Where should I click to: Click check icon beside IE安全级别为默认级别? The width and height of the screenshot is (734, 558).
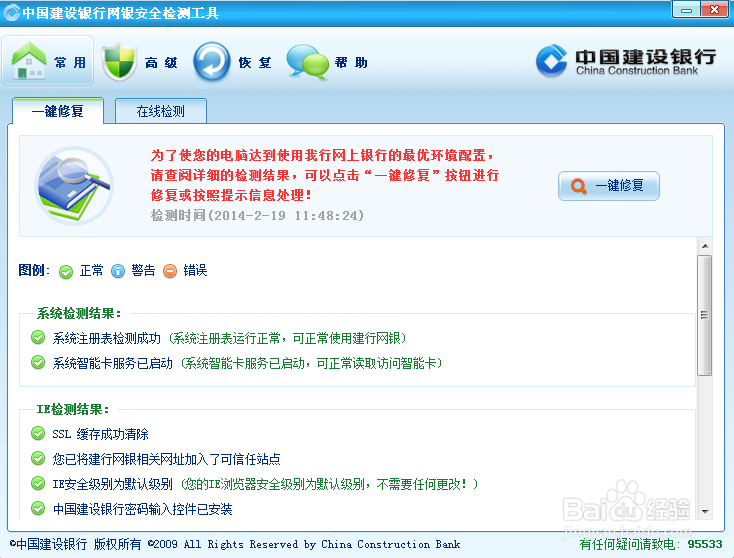38,483
